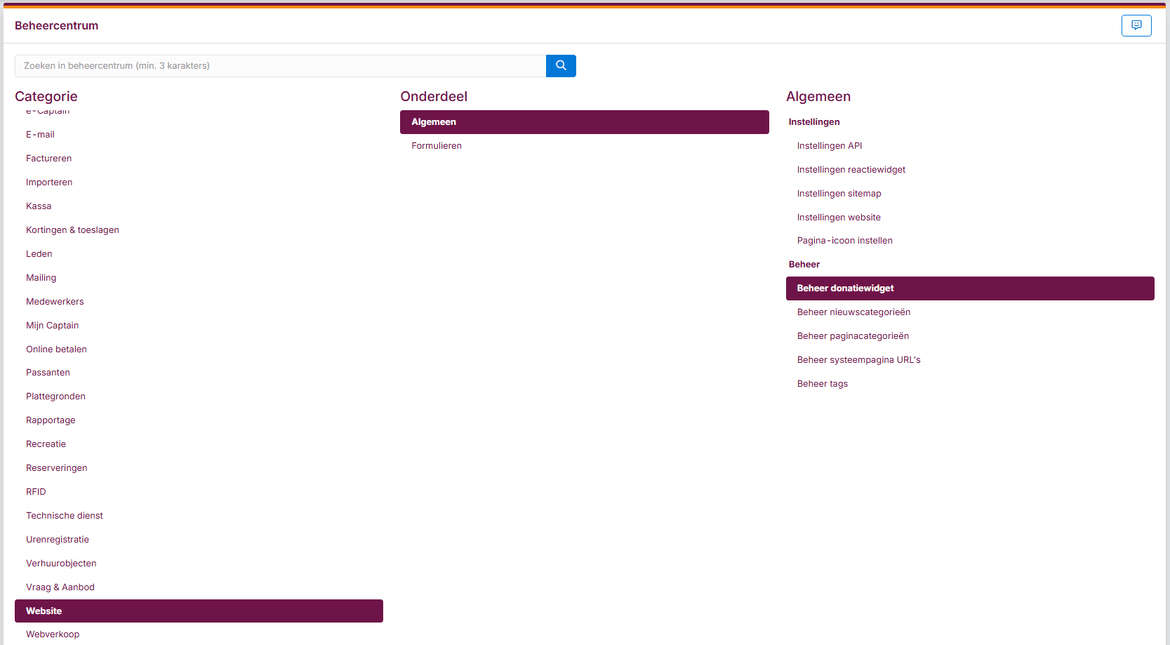The width and height of the screenshot is (1170, 645).
Task: Select the Algemeen onderdeel
Action: click(584, 122)
